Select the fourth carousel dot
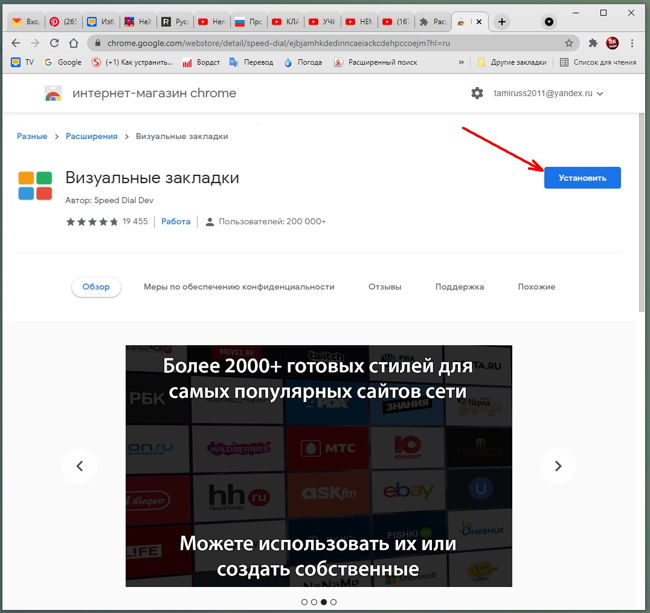The width and height of the screenshot is (650, 613). [x=333, y=602]
